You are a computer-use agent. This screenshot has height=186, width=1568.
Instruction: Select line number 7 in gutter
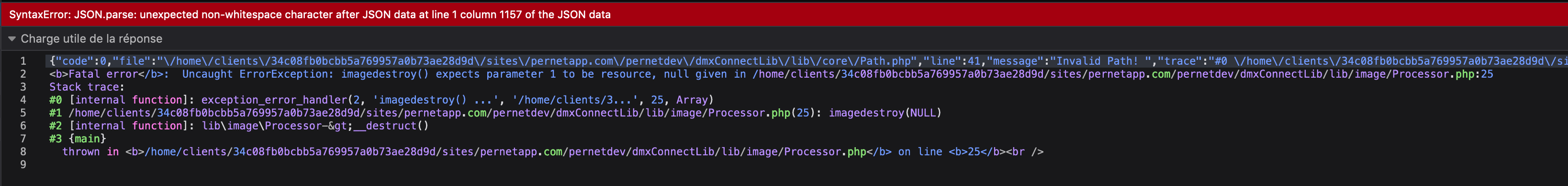[23, 139]
